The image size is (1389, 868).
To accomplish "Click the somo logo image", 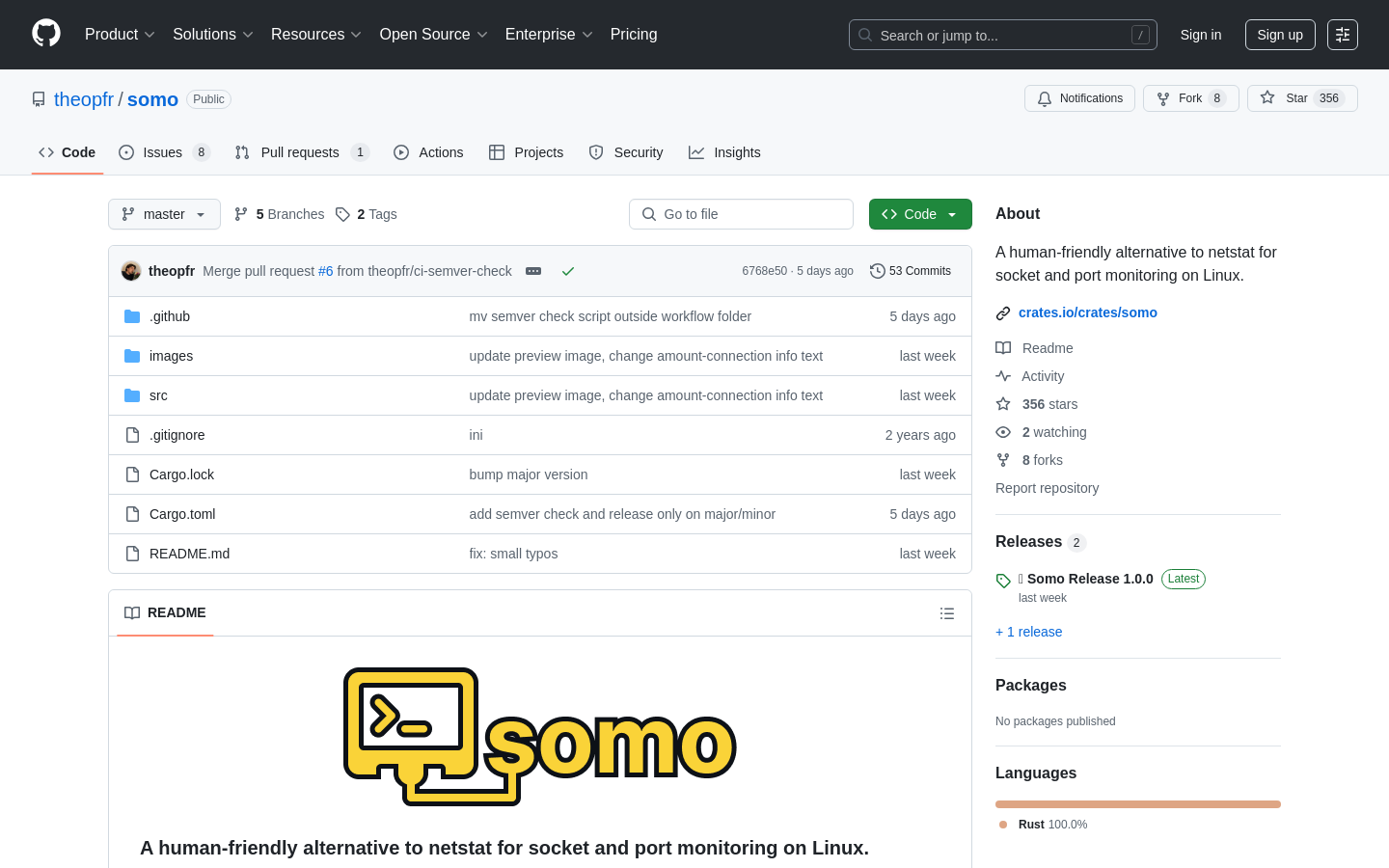I will [540, 737].
